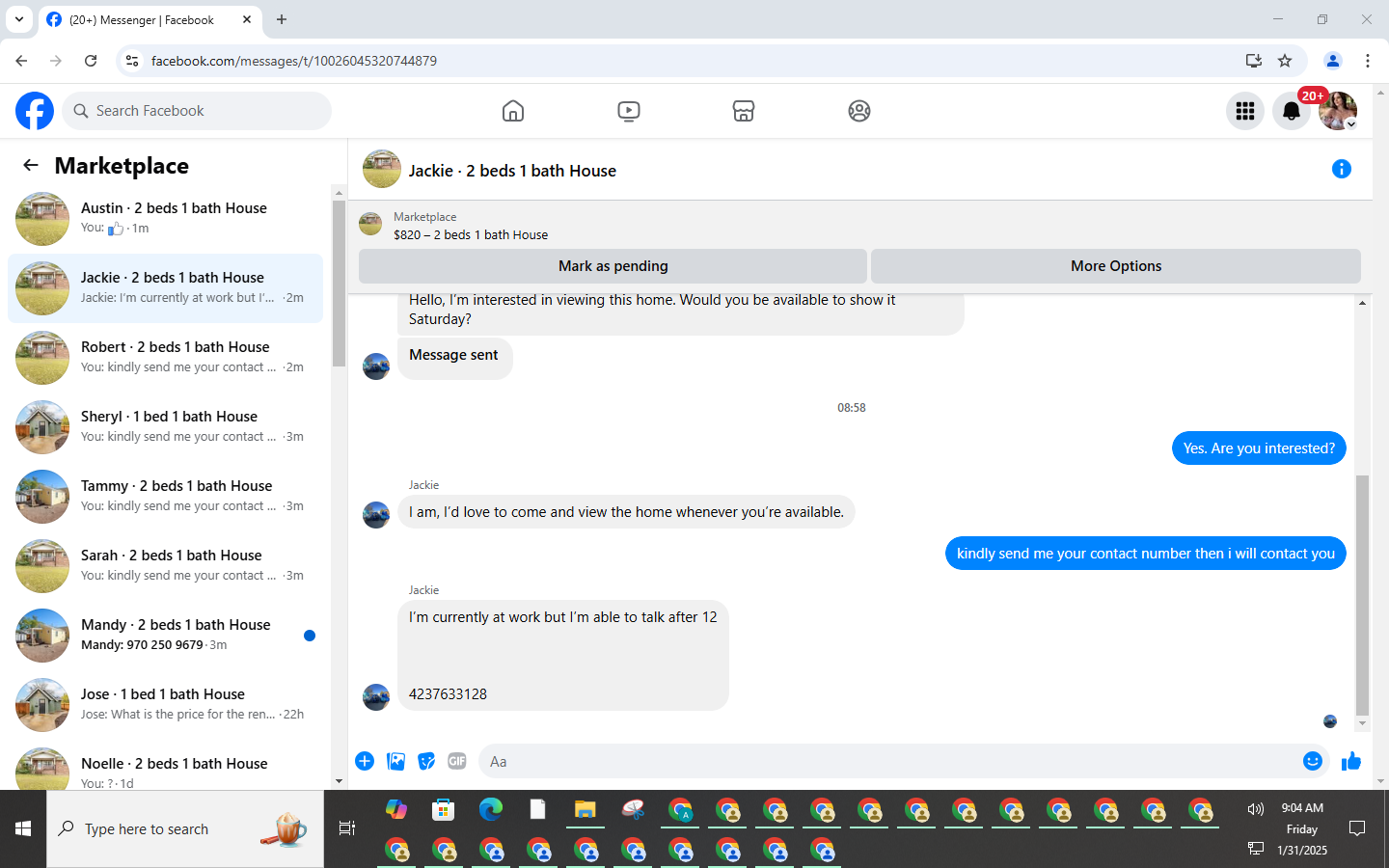Viewport: 1389px width, 868px height.
Task: Open Jose's 1 bed 1 bath conversation
Action: click(165, 705)
